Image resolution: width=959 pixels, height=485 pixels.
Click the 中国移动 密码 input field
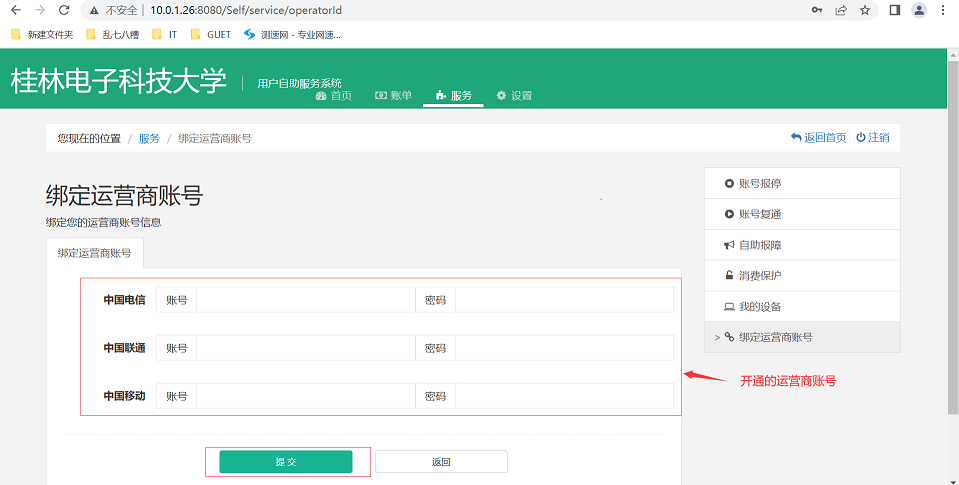(564, 396)
